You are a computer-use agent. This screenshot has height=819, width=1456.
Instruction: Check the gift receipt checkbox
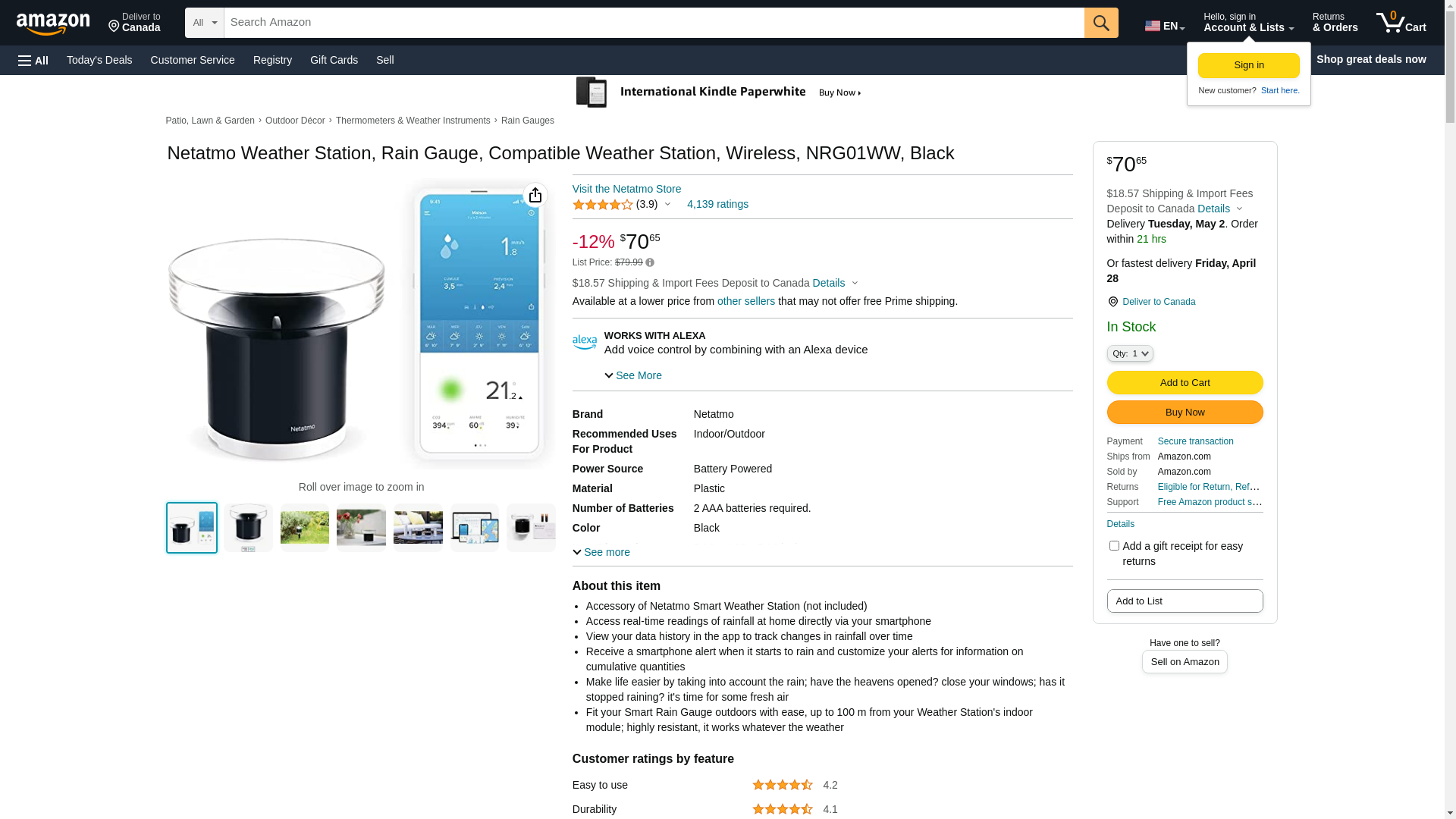tap(1114, 546)
